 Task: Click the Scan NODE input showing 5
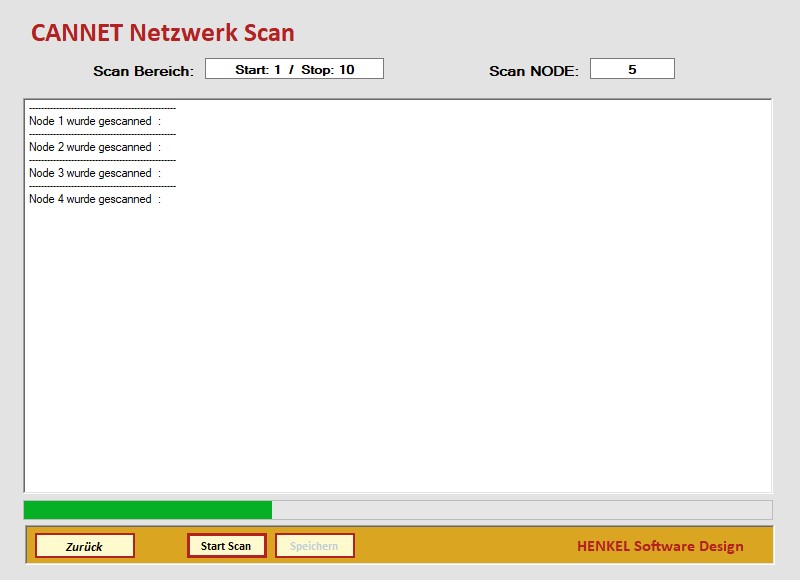click(x=634, y=68)
